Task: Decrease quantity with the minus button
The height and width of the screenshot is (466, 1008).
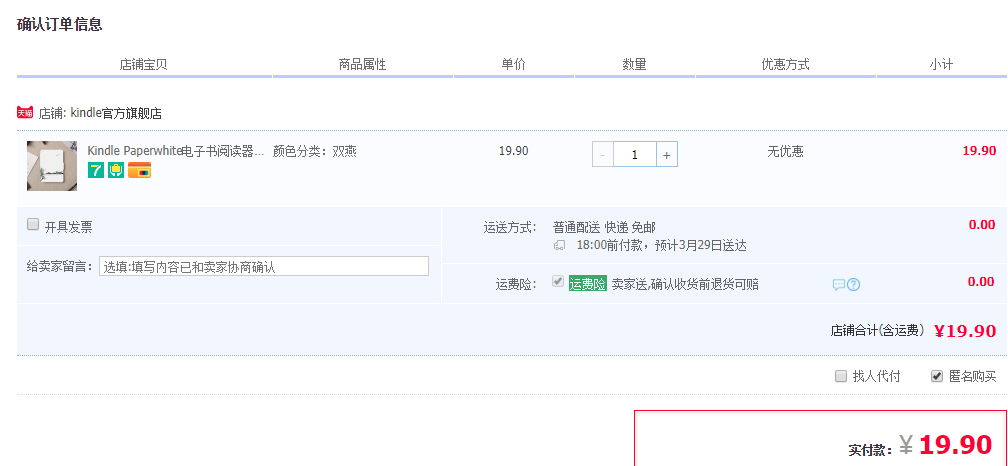Action: tap(602, 154)
